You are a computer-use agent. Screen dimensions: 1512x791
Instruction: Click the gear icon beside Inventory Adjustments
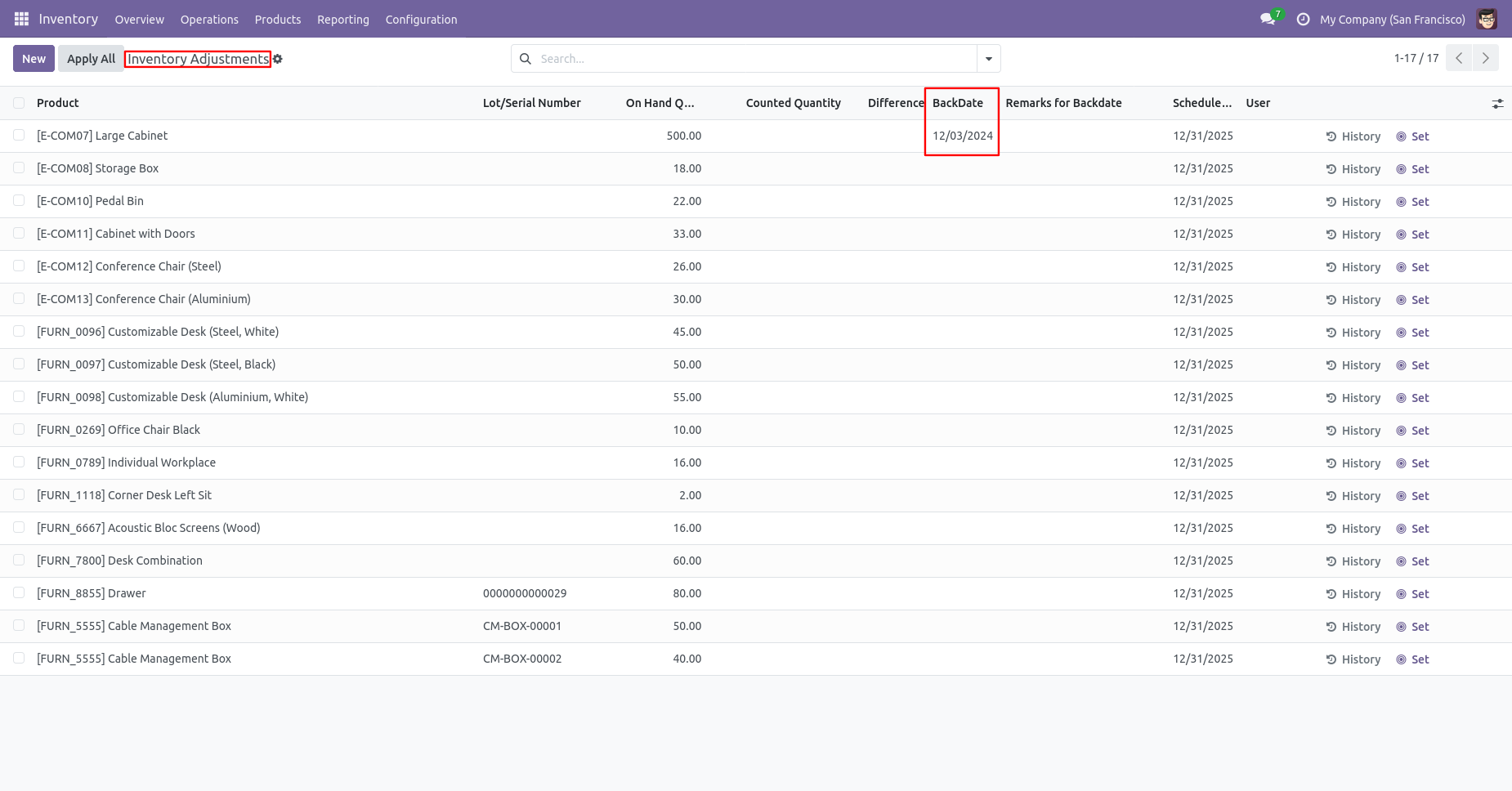point(278,59)
